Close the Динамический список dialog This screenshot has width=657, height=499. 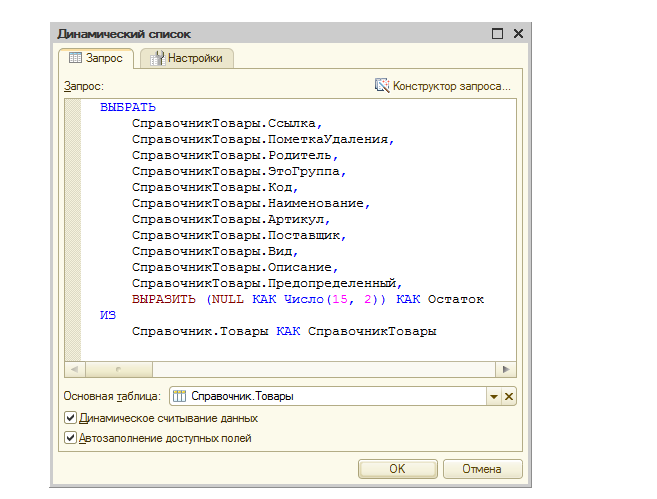point(517,34)
